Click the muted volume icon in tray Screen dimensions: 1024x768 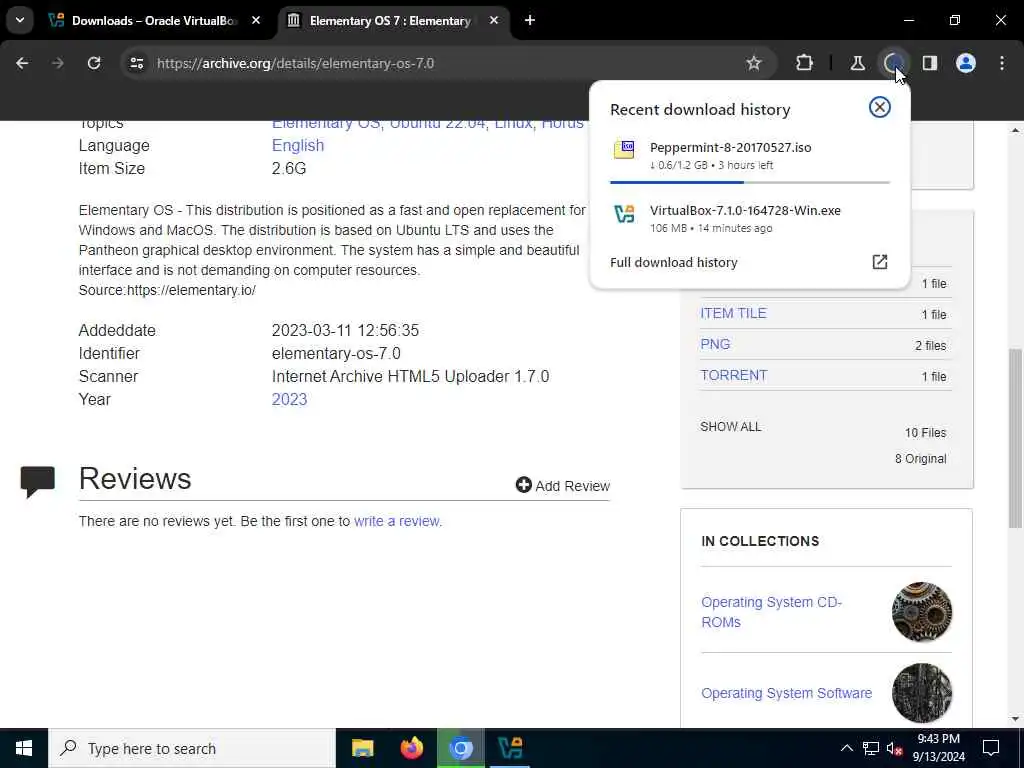coord(895,748)
